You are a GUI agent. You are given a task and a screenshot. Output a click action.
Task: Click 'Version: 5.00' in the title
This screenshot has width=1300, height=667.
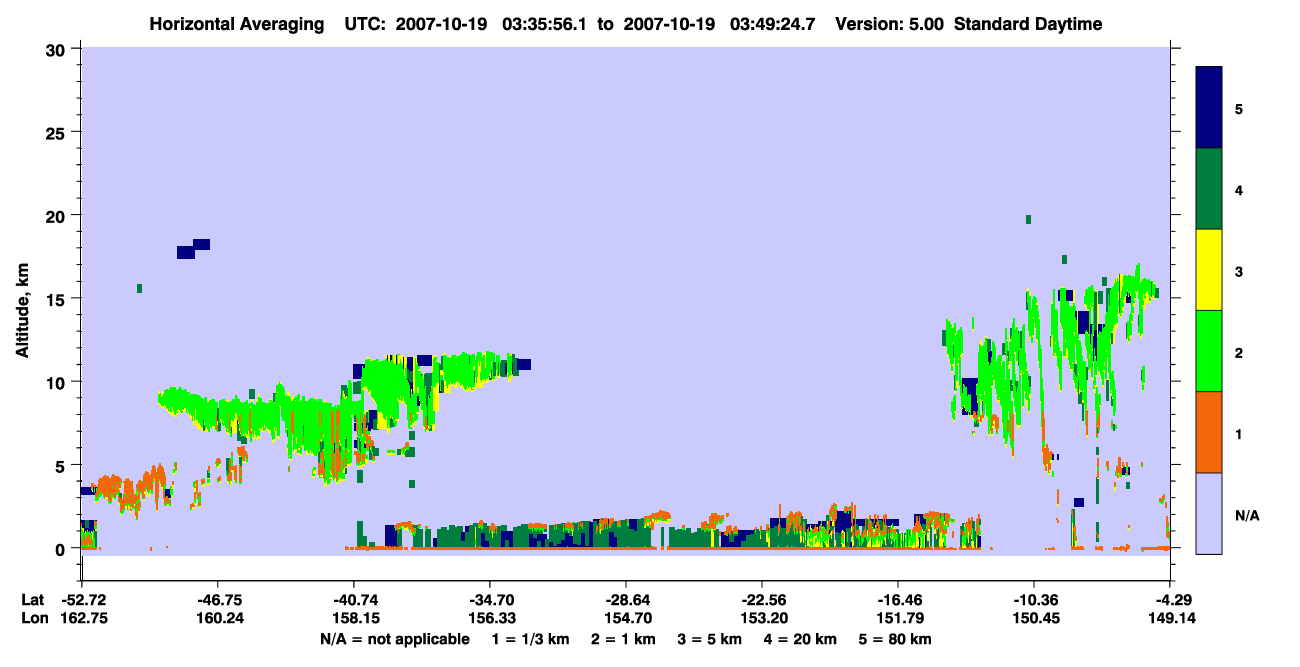click(890, 24)
